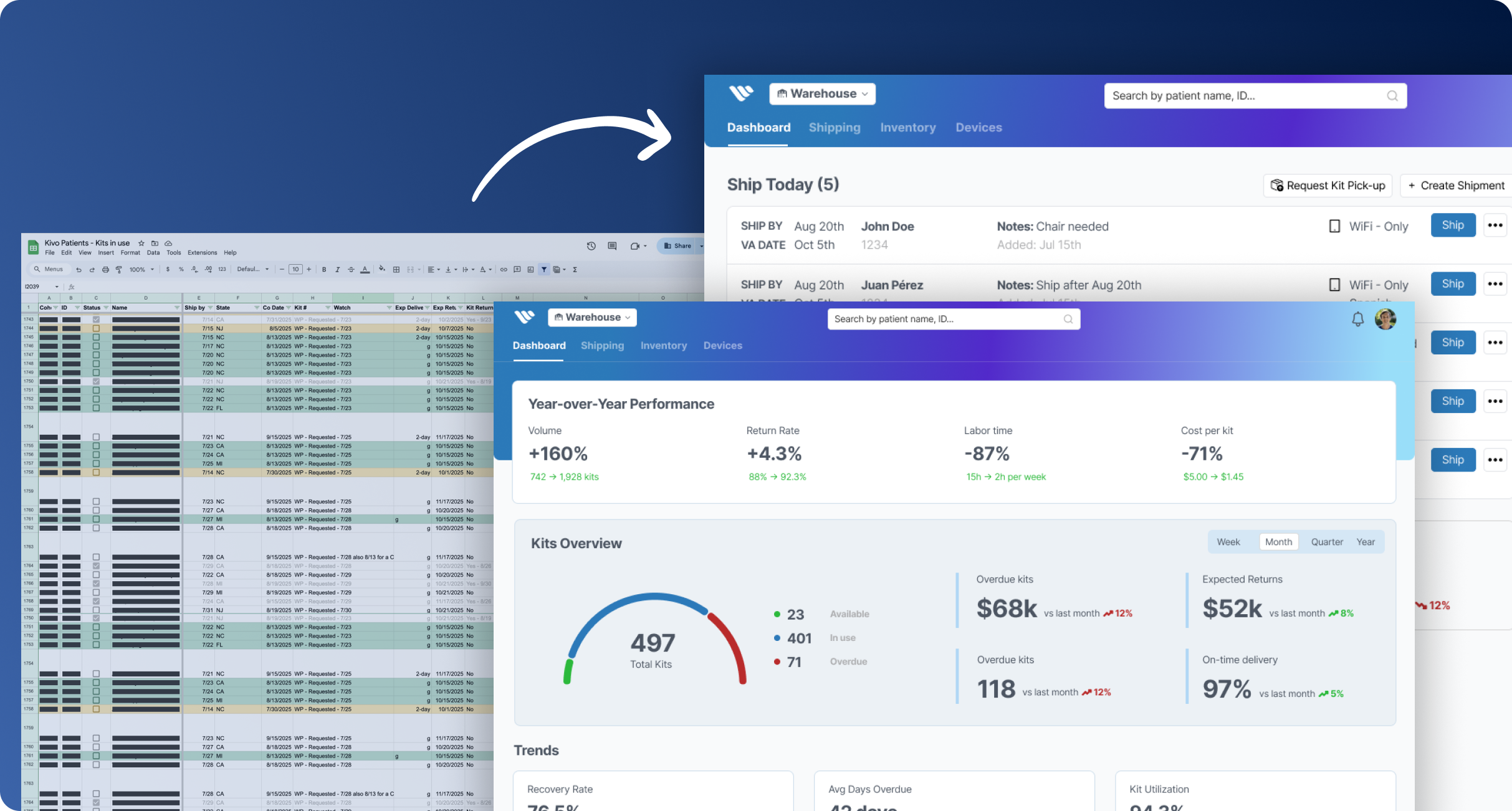1512x811 pixels.
Task: Select the functions sigma icon
Action: pyautogui.click(x=575, y=270)
